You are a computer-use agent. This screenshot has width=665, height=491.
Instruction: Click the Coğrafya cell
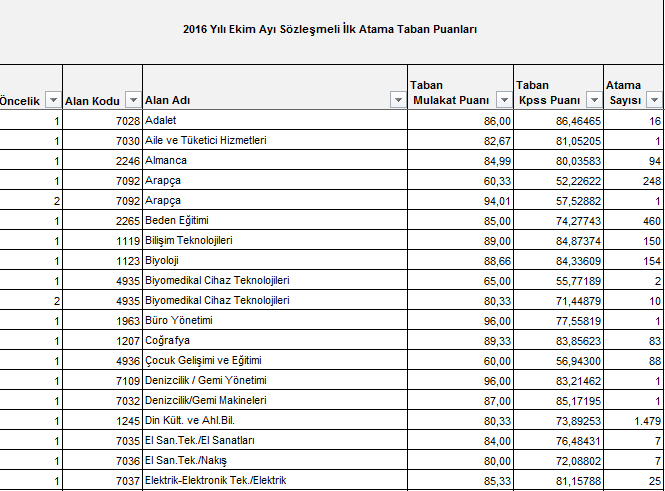[168, 341]
